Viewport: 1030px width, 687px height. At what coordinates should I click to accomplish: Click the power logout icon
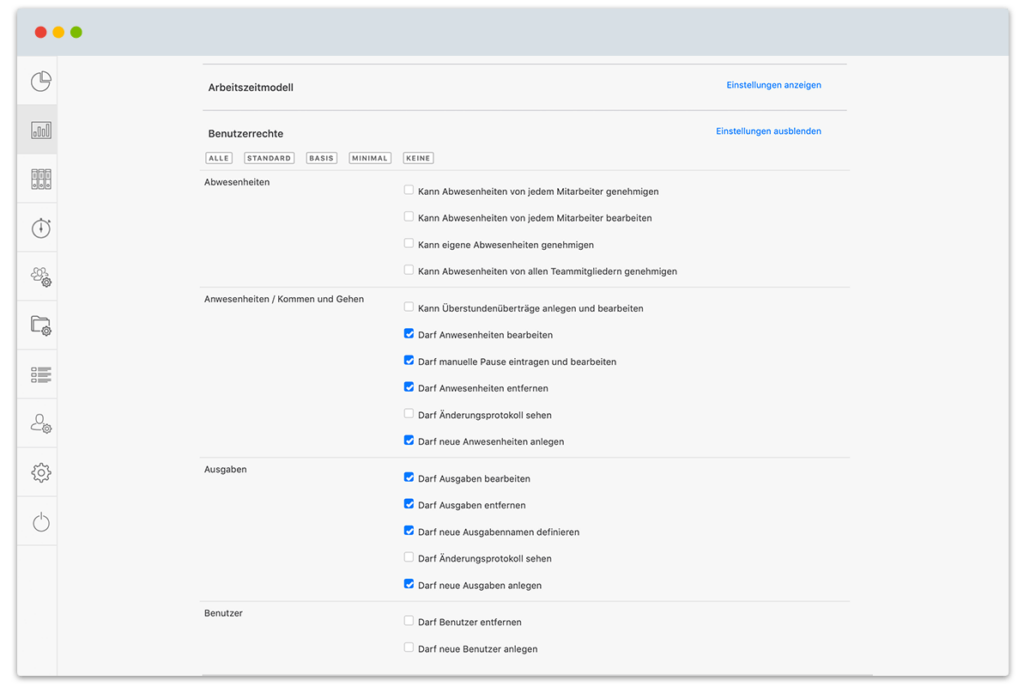tap(40, 522)
